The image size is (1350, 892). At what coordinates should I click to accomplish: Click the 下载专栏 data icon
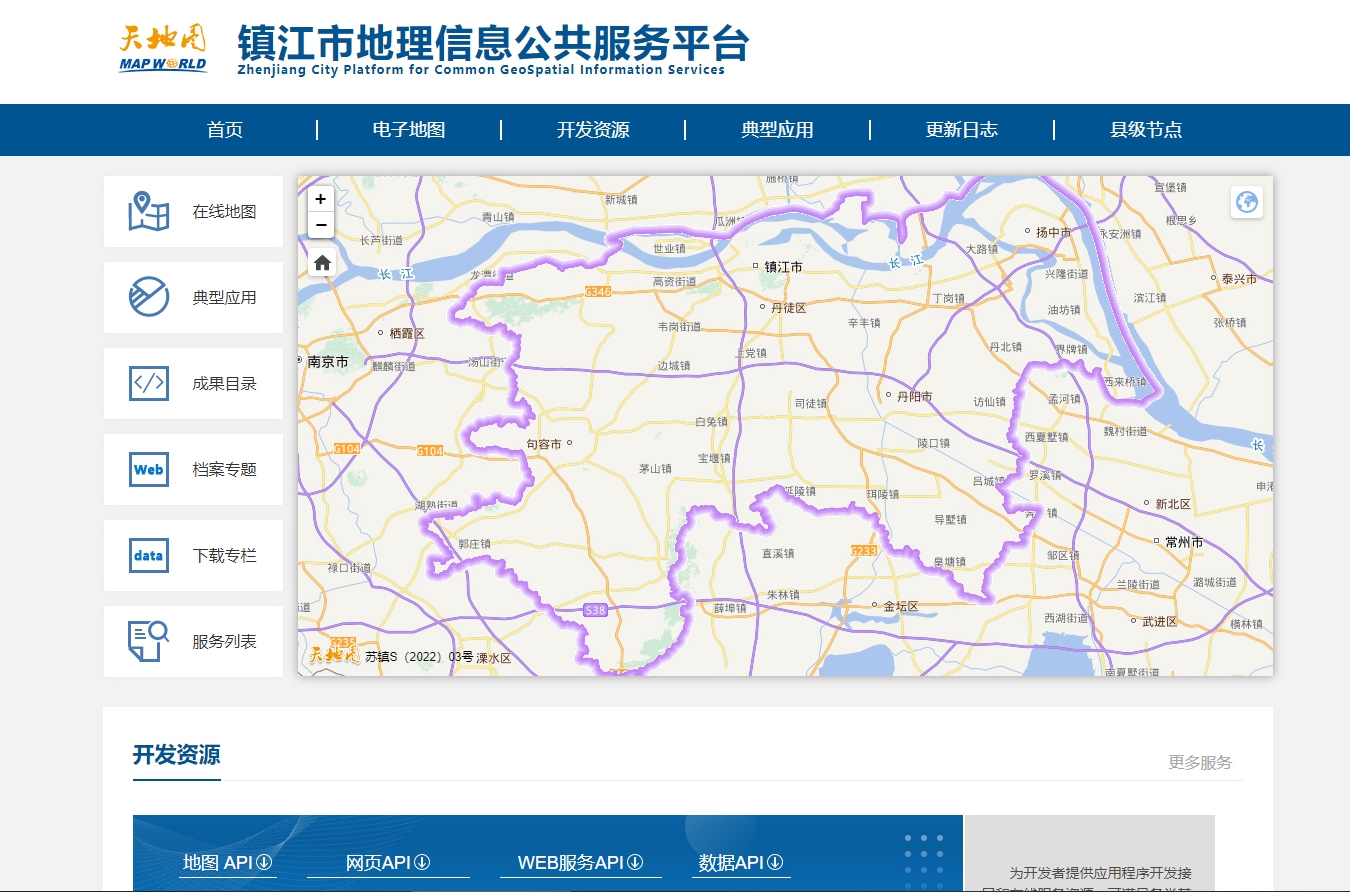[149, 555]
